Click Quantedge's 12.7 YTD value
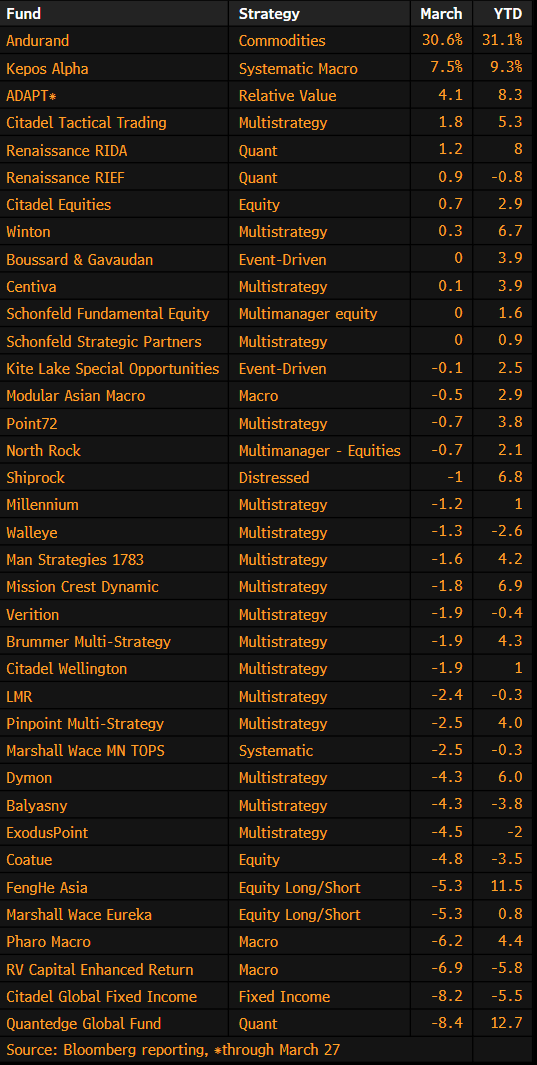 click(506, 1024)
